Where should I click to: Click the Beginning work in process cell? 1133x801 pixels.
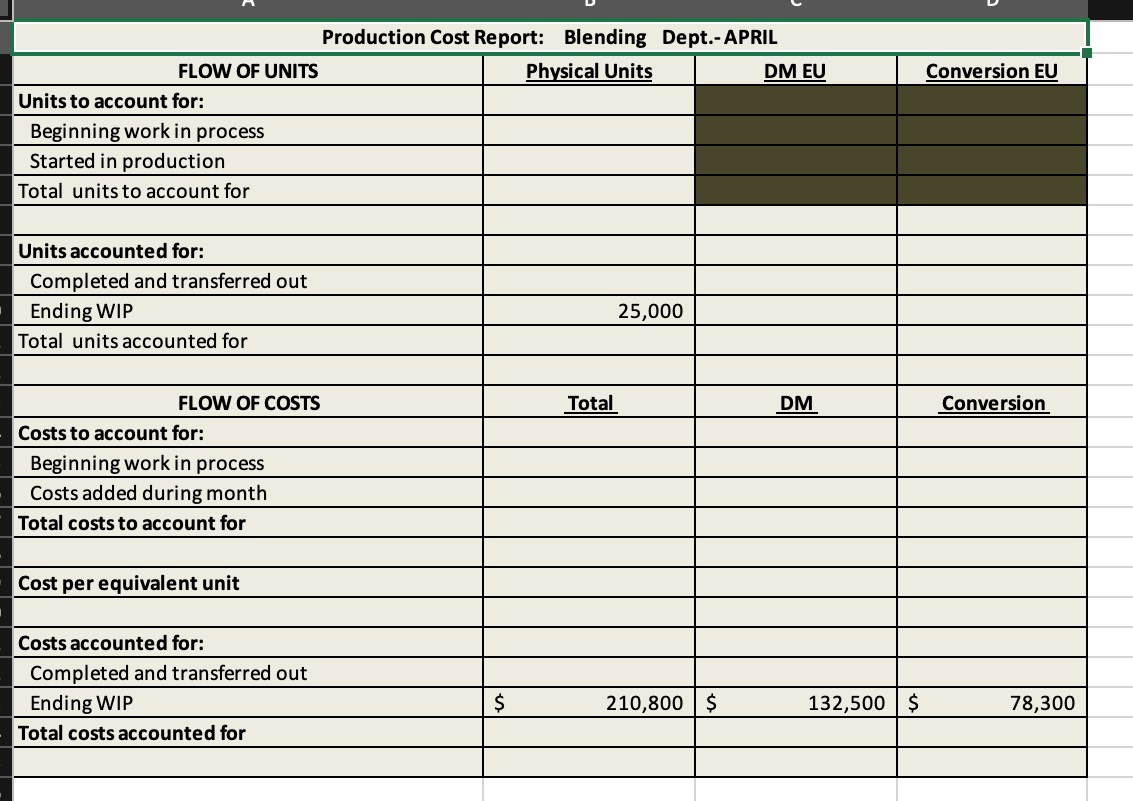[x=247, y=131]
